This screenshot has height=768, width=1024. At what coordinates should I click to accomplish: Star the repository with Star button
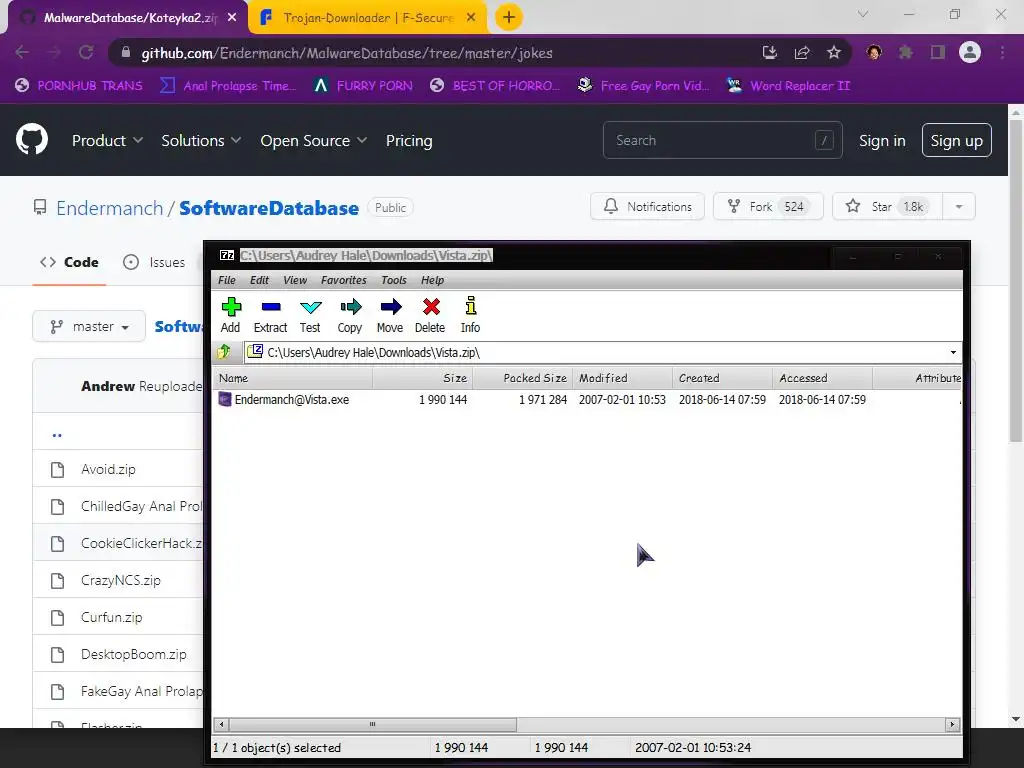[887, 206]
